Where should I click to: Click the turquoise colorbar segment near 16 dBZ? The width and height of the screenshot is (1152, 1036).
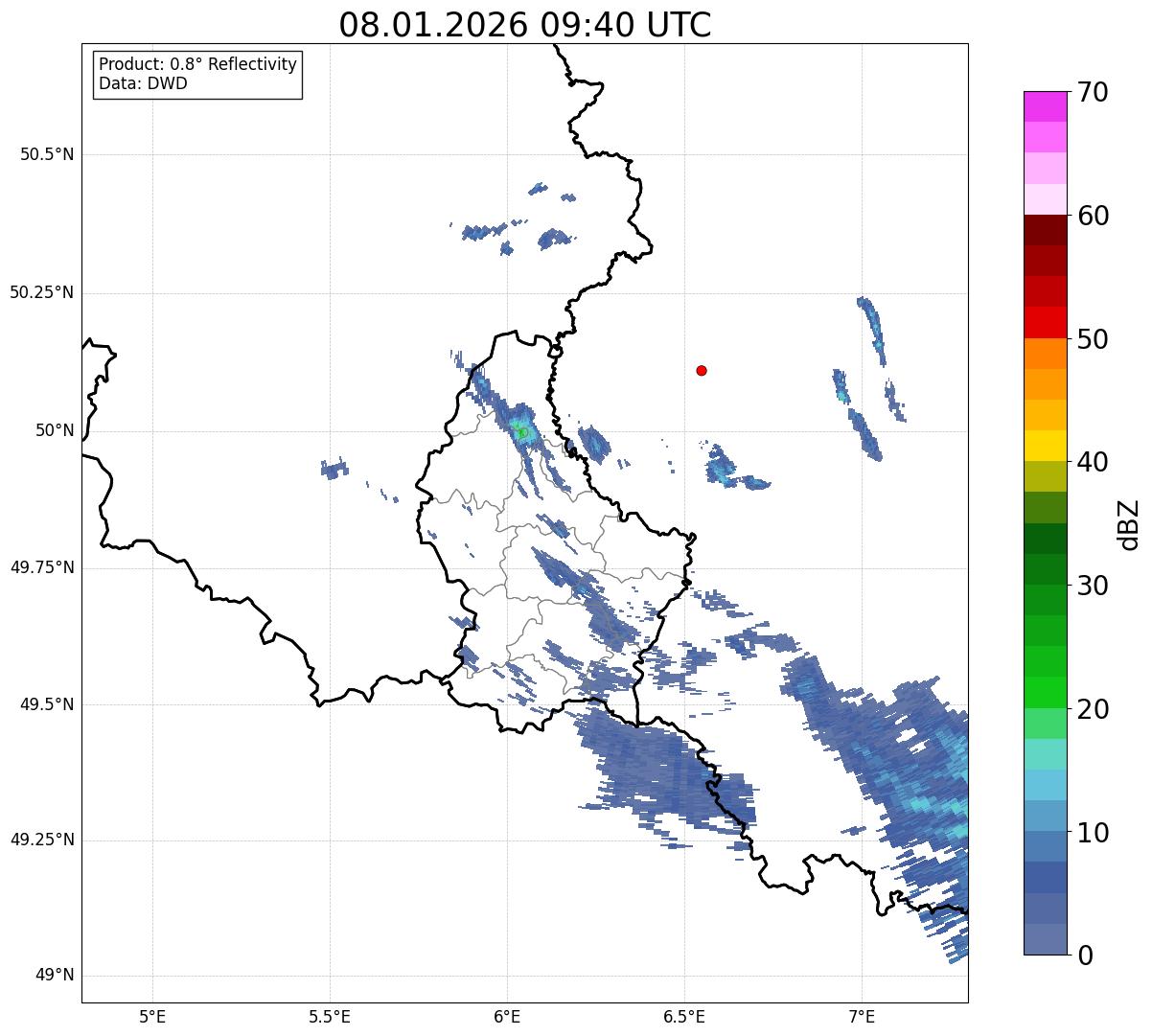click(x=1045, y=754)
